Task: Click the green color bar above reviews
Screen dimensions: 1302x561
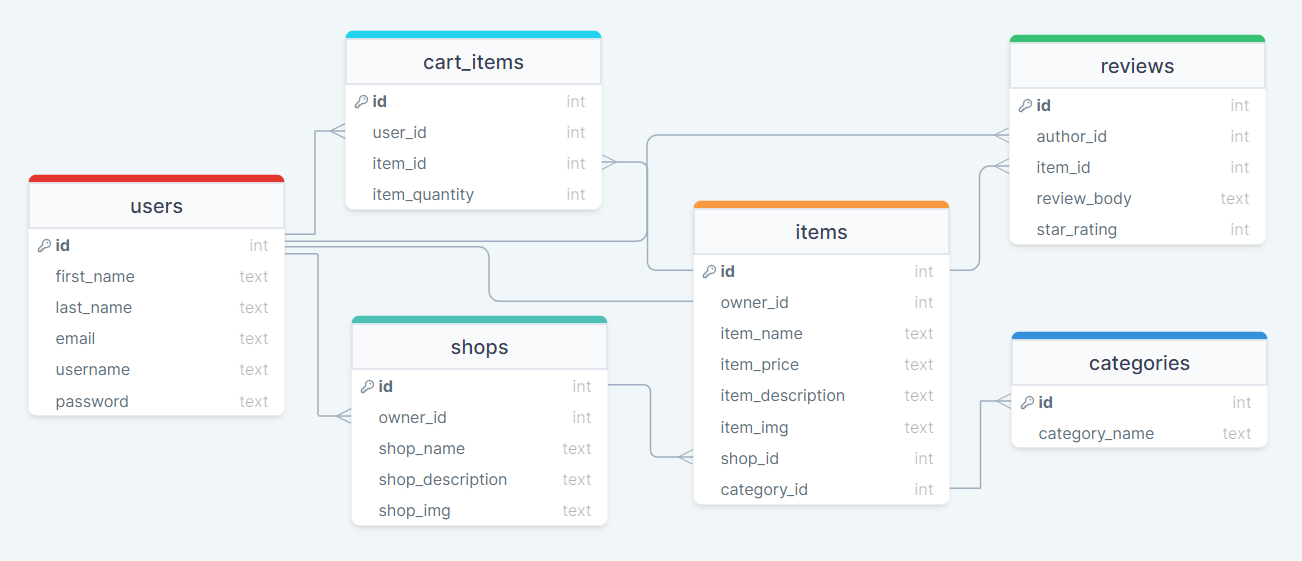Action: click(1138, 39)
